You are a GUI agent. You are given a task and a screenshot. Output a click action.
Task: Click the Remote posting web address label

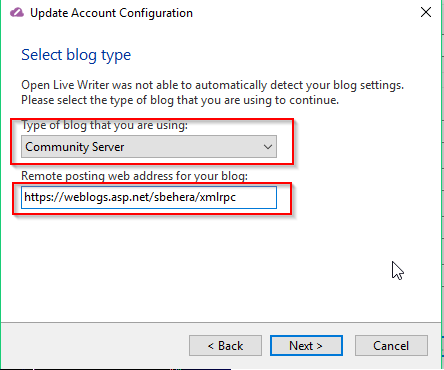point(135,176)
